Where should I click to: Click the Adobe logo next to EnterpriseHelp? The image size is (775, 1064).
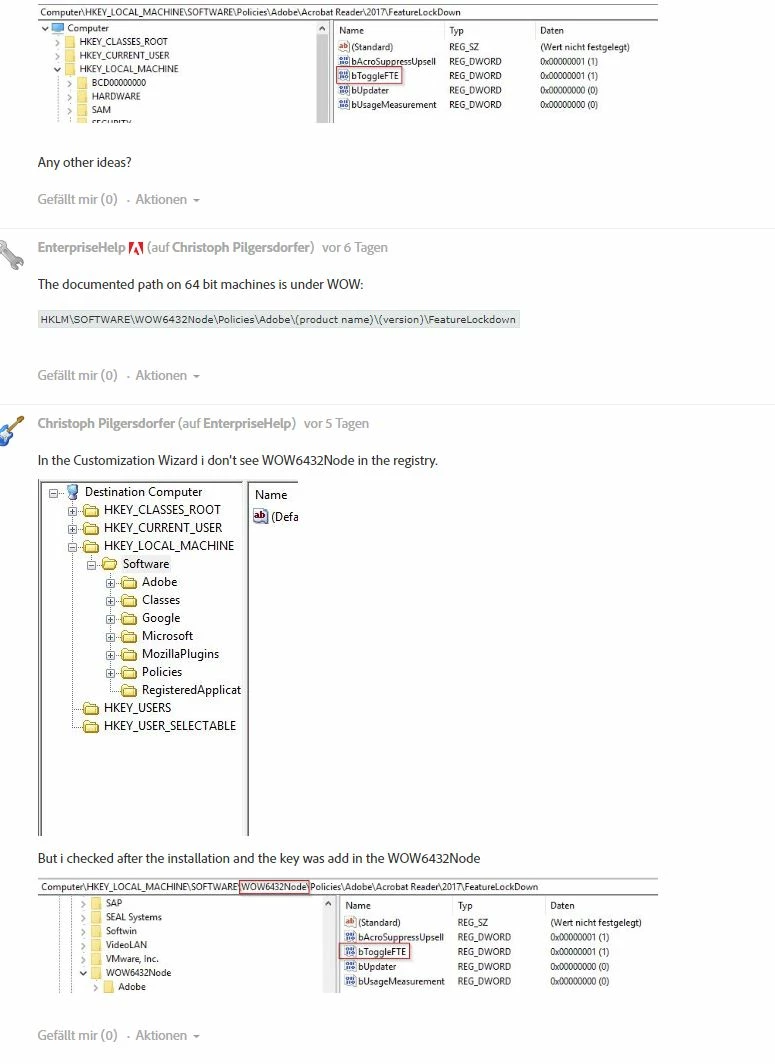coord(136,248)
